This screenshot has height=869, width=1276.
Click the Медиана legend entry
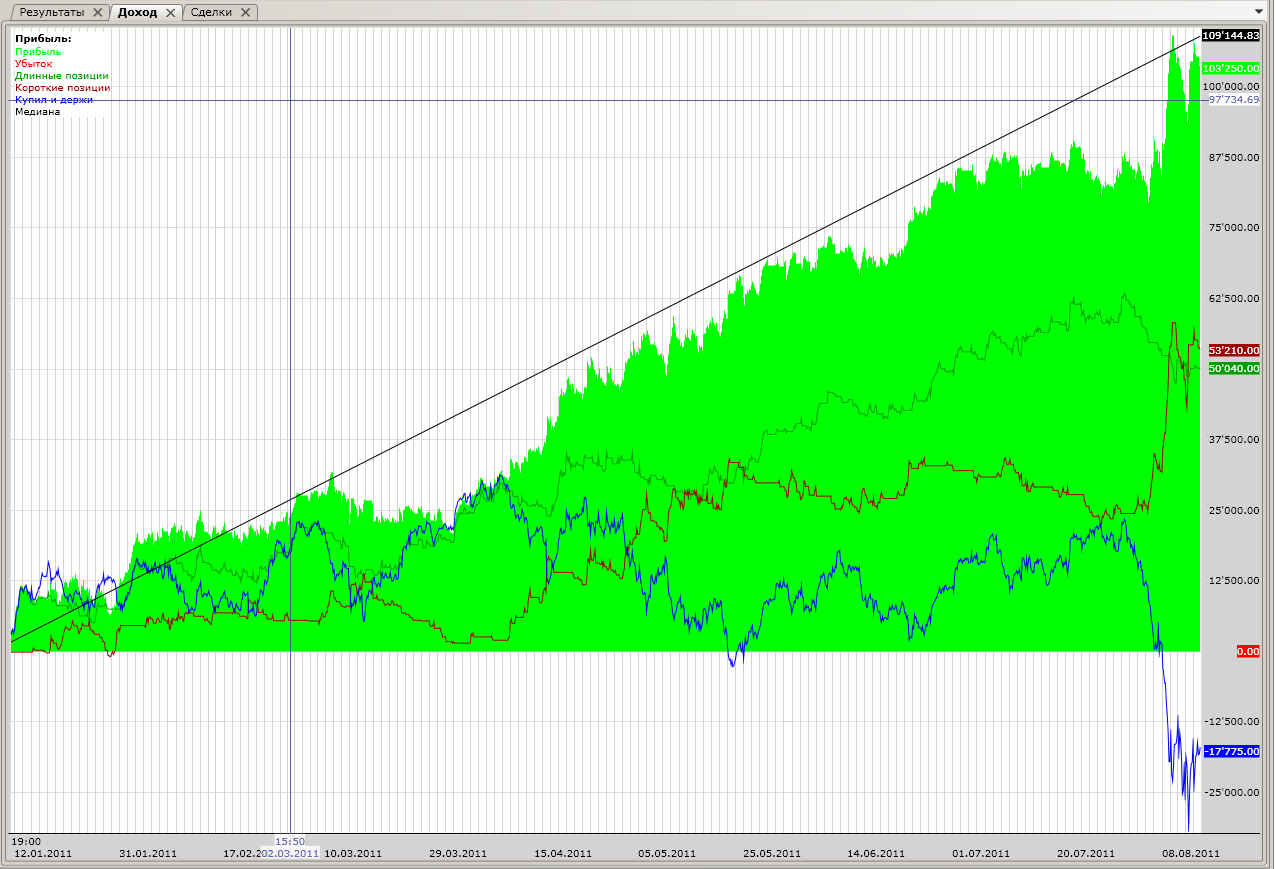[x=37, y=112]
